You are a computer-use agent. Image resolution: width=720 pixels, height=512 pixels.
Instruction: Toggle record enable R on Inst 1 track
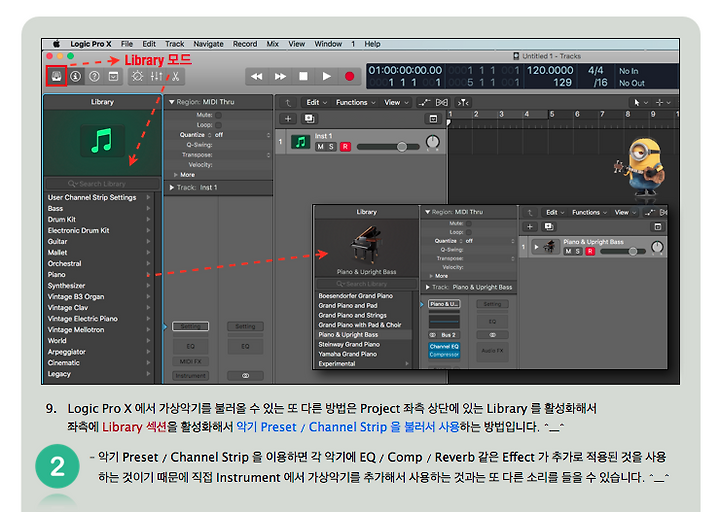click(345, 146)
